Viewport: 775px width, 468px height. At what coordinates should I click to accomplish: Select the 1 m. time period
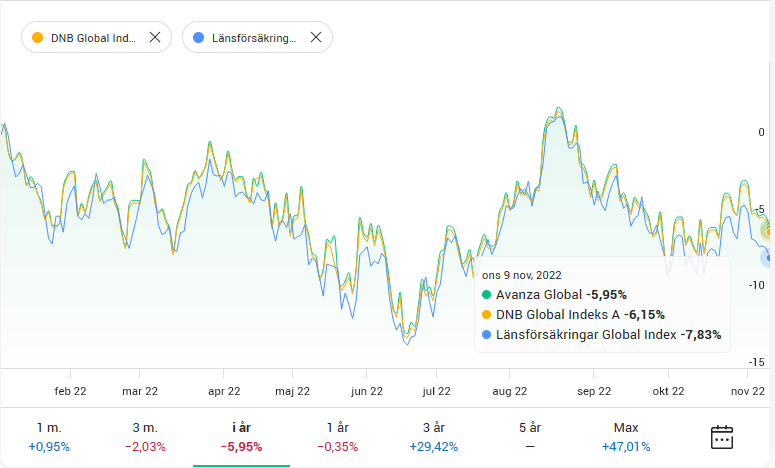point(48,437)
